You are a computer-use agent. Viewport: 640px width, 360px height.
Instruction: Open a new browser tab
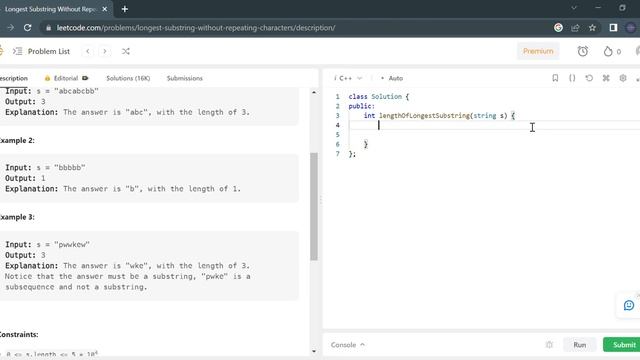[x=125, y=9]
